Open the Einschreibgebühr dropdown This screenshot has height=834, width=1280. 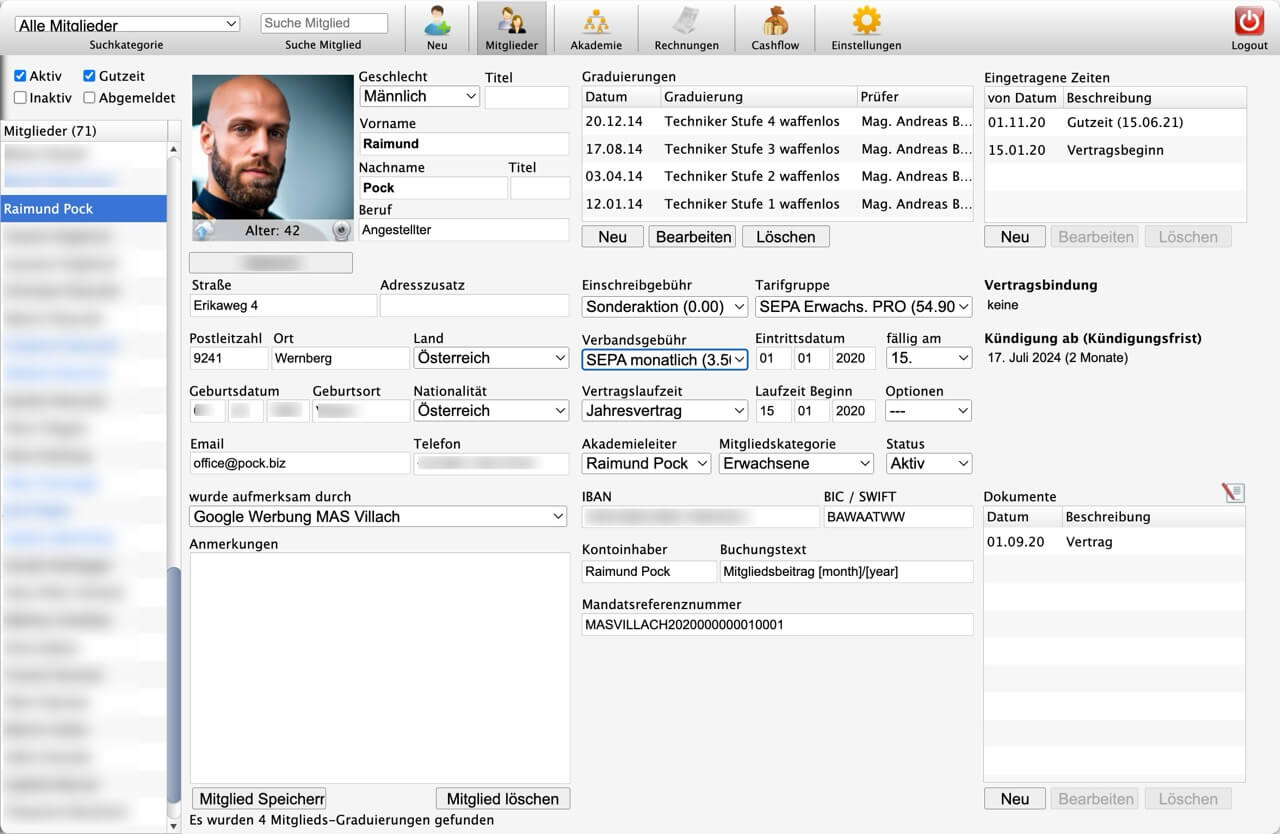click(x=665, y=306)
